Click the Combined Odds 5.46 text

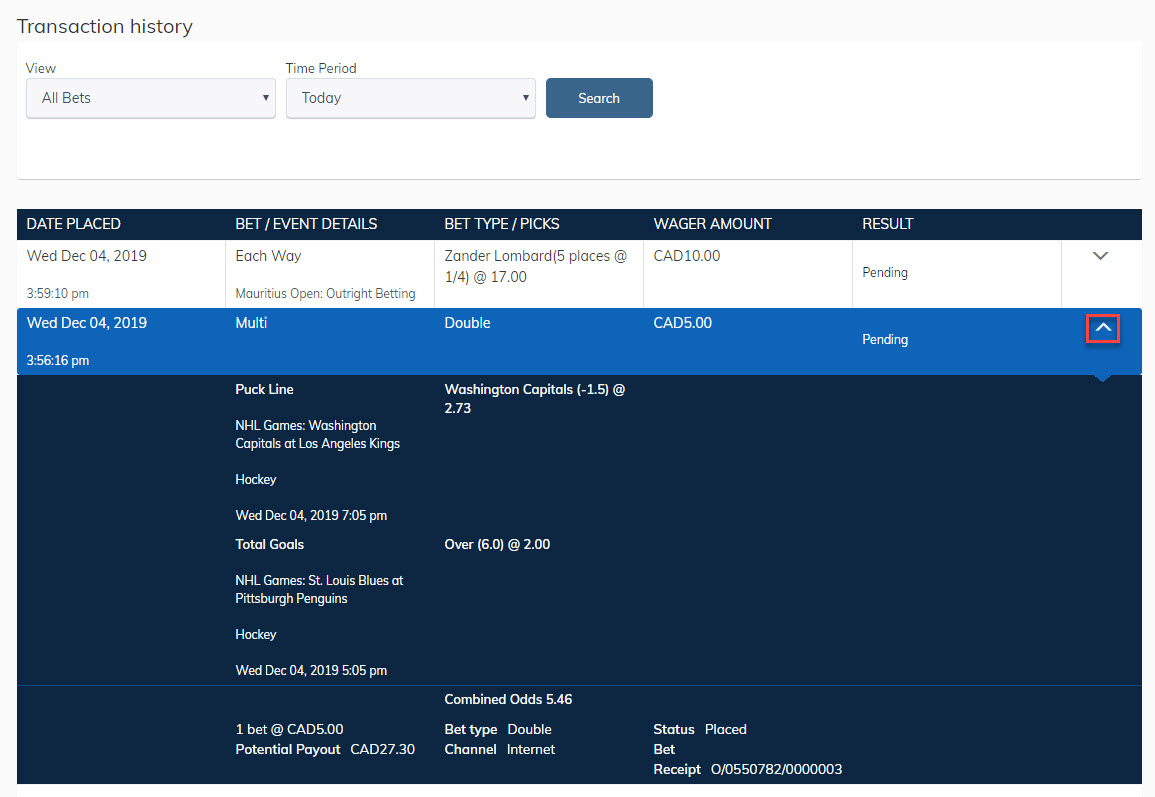pos(508,700)
